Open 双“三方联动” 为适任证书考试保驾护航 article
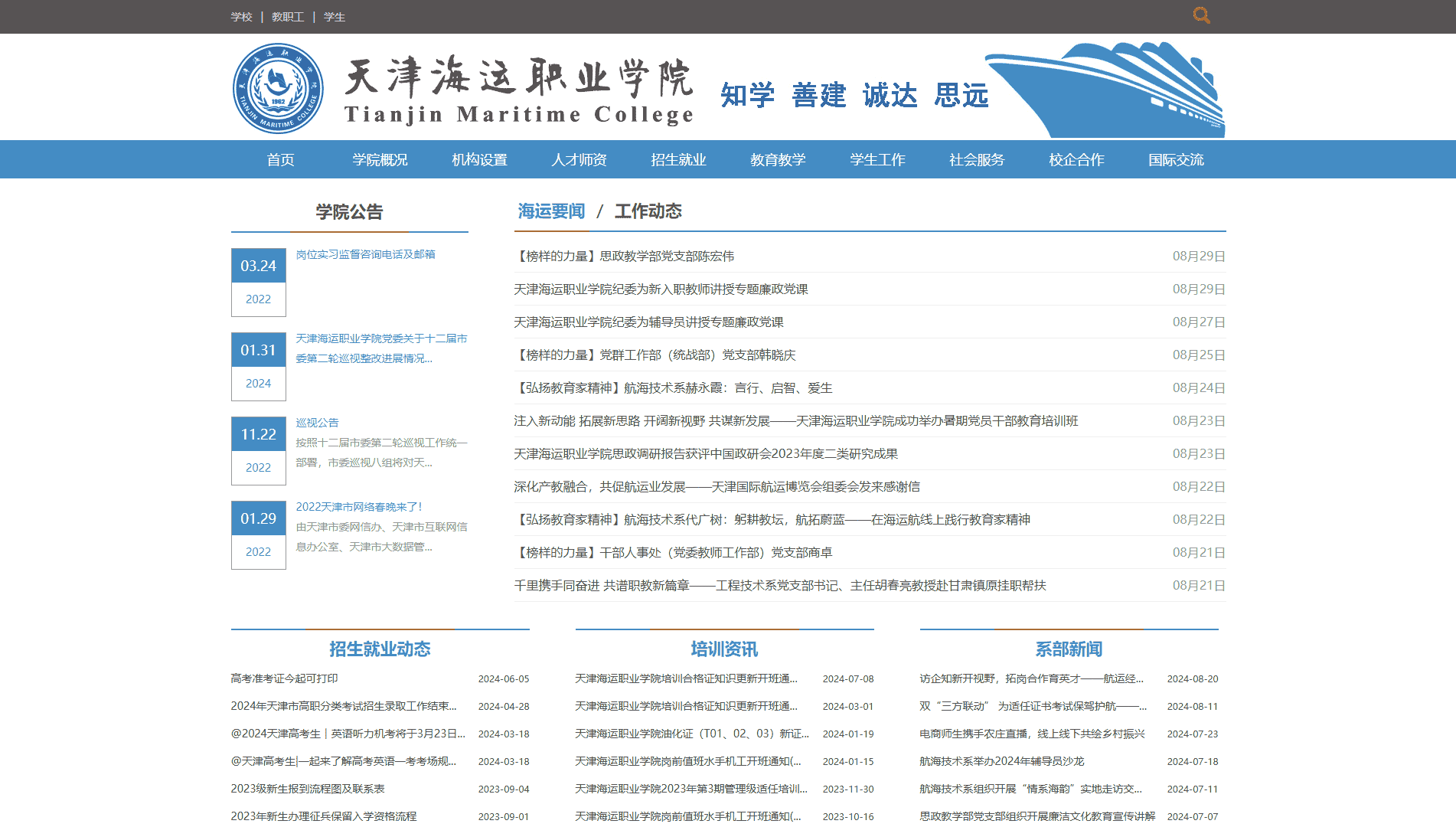 1033,706
